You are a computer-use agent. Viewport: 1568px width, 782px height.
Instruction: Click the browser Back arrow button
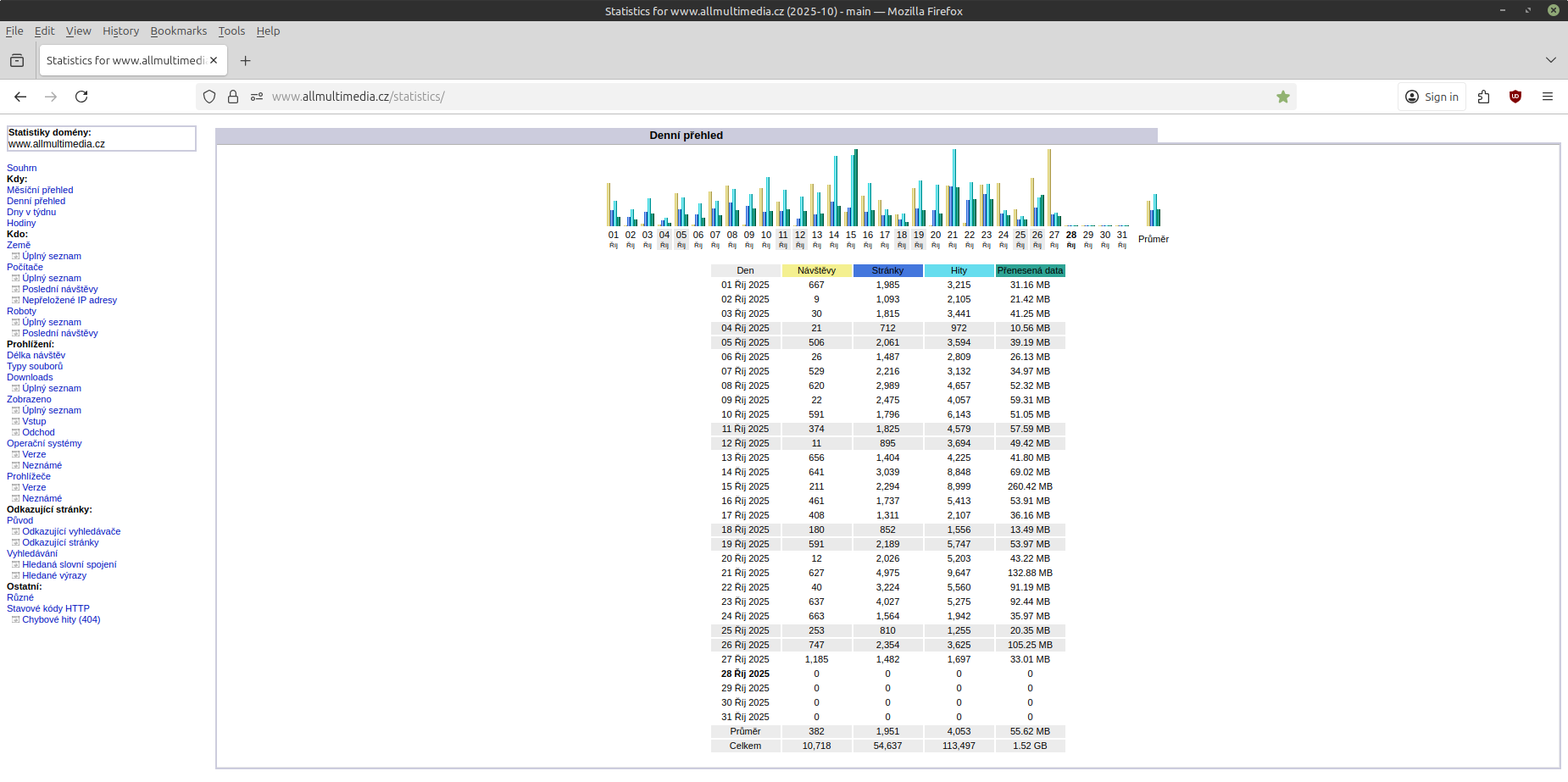pyautogui.click(x=20, y=97)
